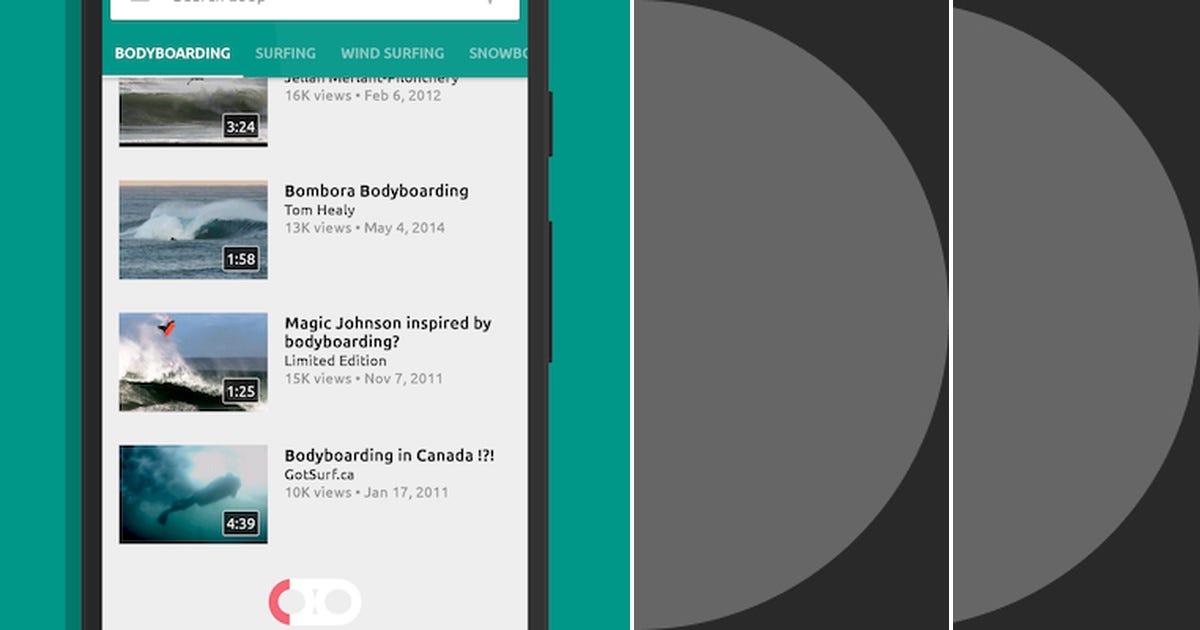This screenshot has height=630, width=1200.
Task: Open the Bombora Bodyboarding video thumbnail
Action: [x=193, y=229]
